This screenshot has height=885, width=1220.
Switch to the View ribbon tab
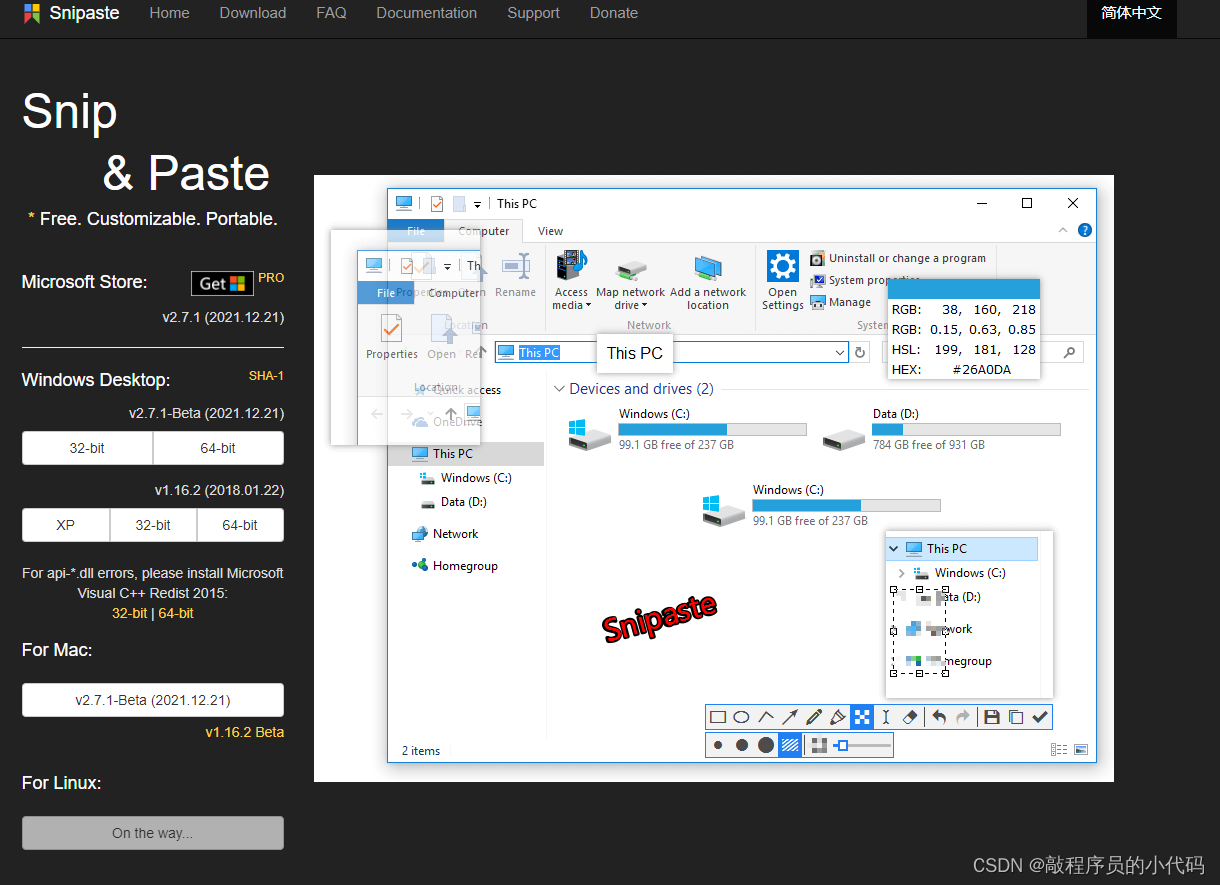(550, 231)
